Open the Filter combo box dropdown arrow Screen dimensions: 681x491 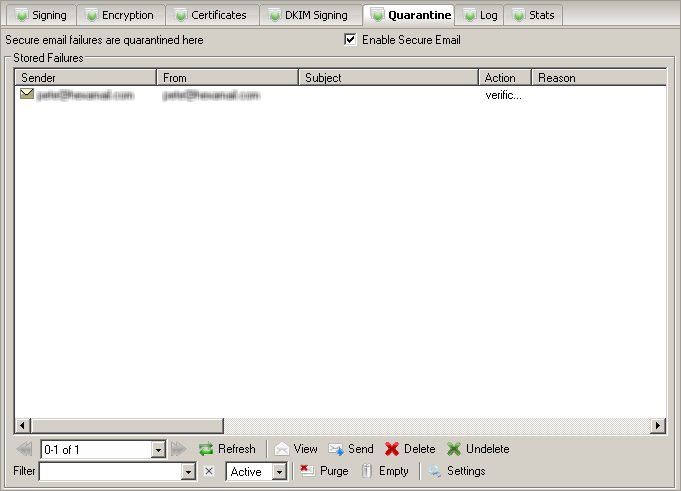coord(187,472)
